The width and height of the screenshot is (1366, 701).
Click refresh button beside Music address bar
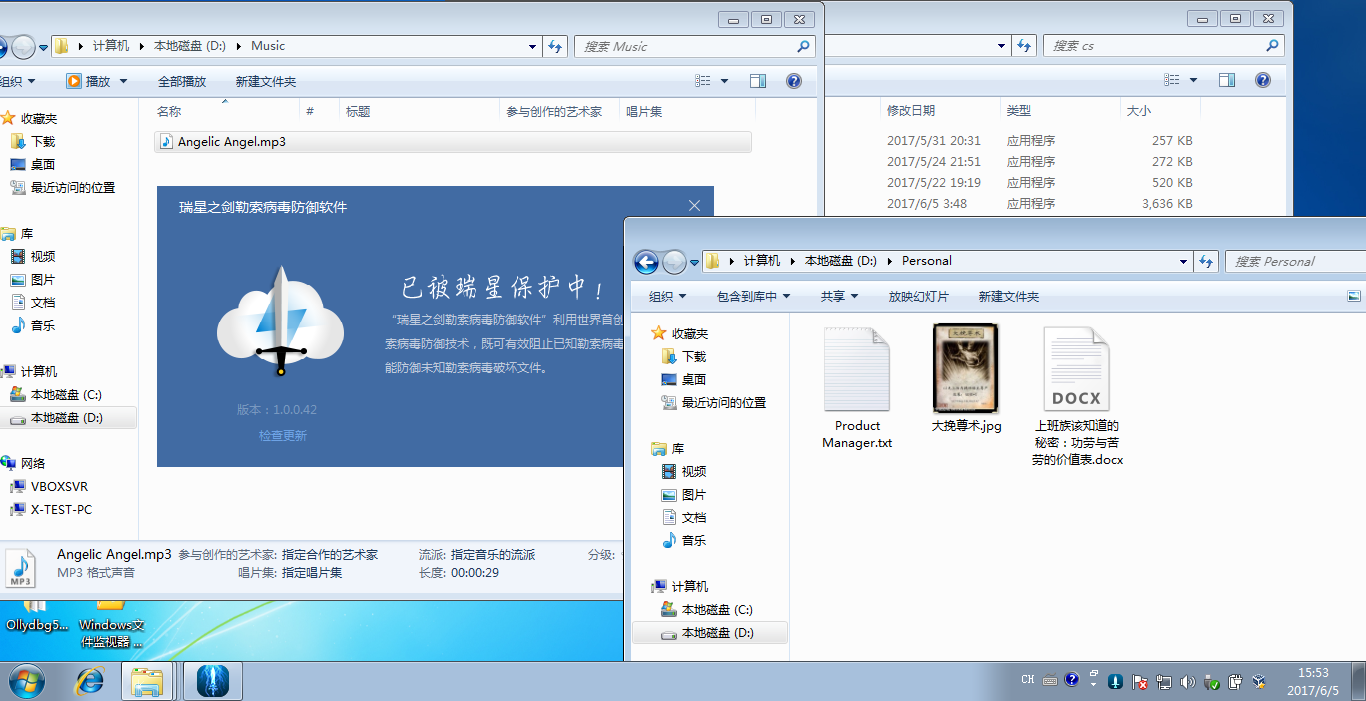(x=556, y=46)
